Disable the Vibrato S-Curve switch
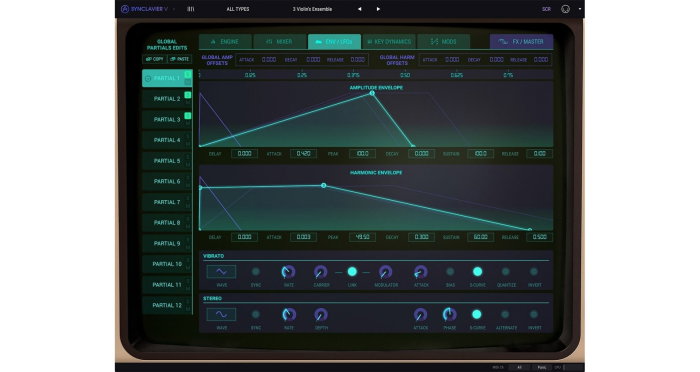 point(477,272)
